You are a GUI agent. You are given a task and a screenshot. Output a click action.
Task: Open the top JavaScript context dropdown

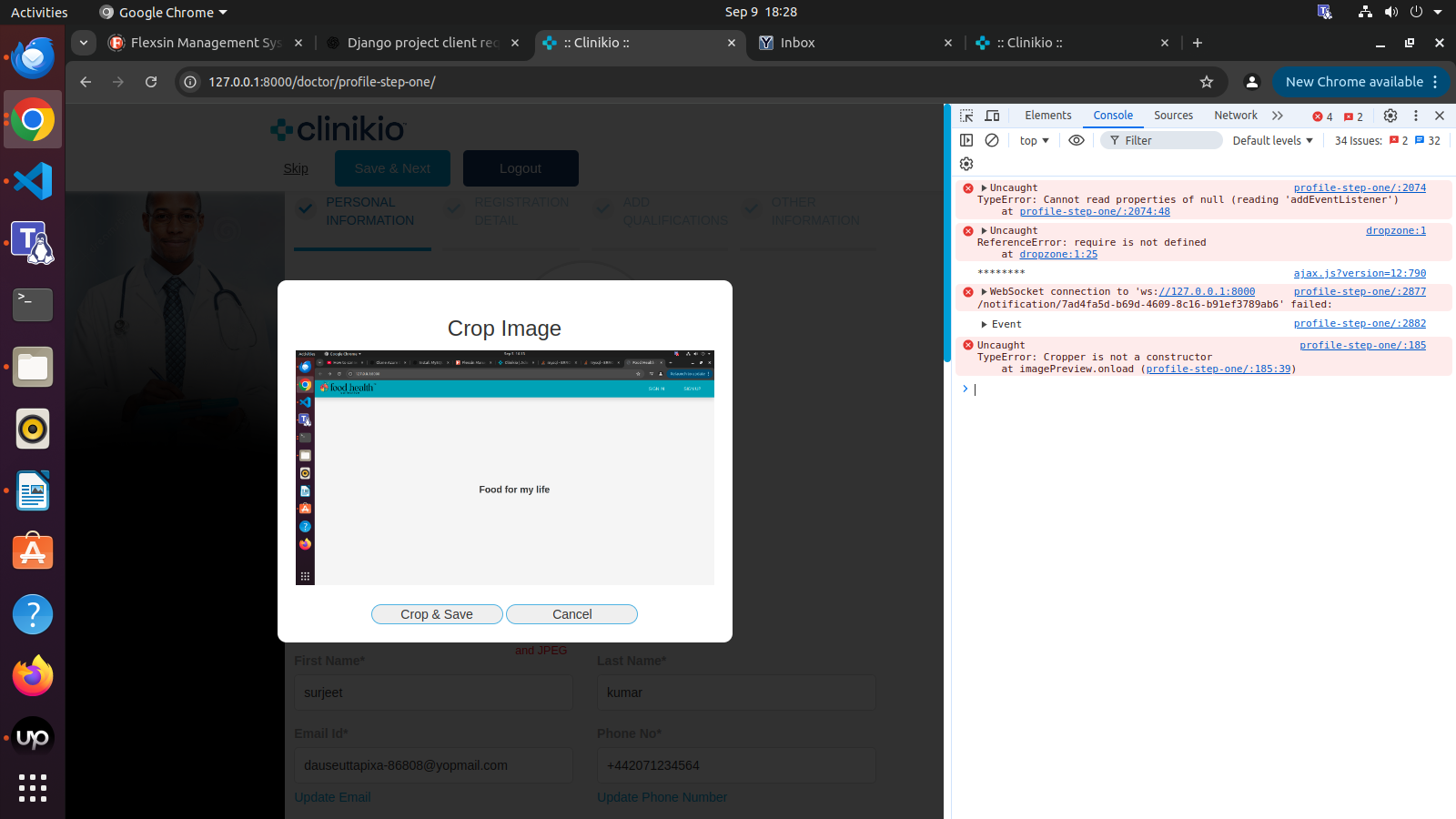pyautogui.click(x=1034, y=140)
